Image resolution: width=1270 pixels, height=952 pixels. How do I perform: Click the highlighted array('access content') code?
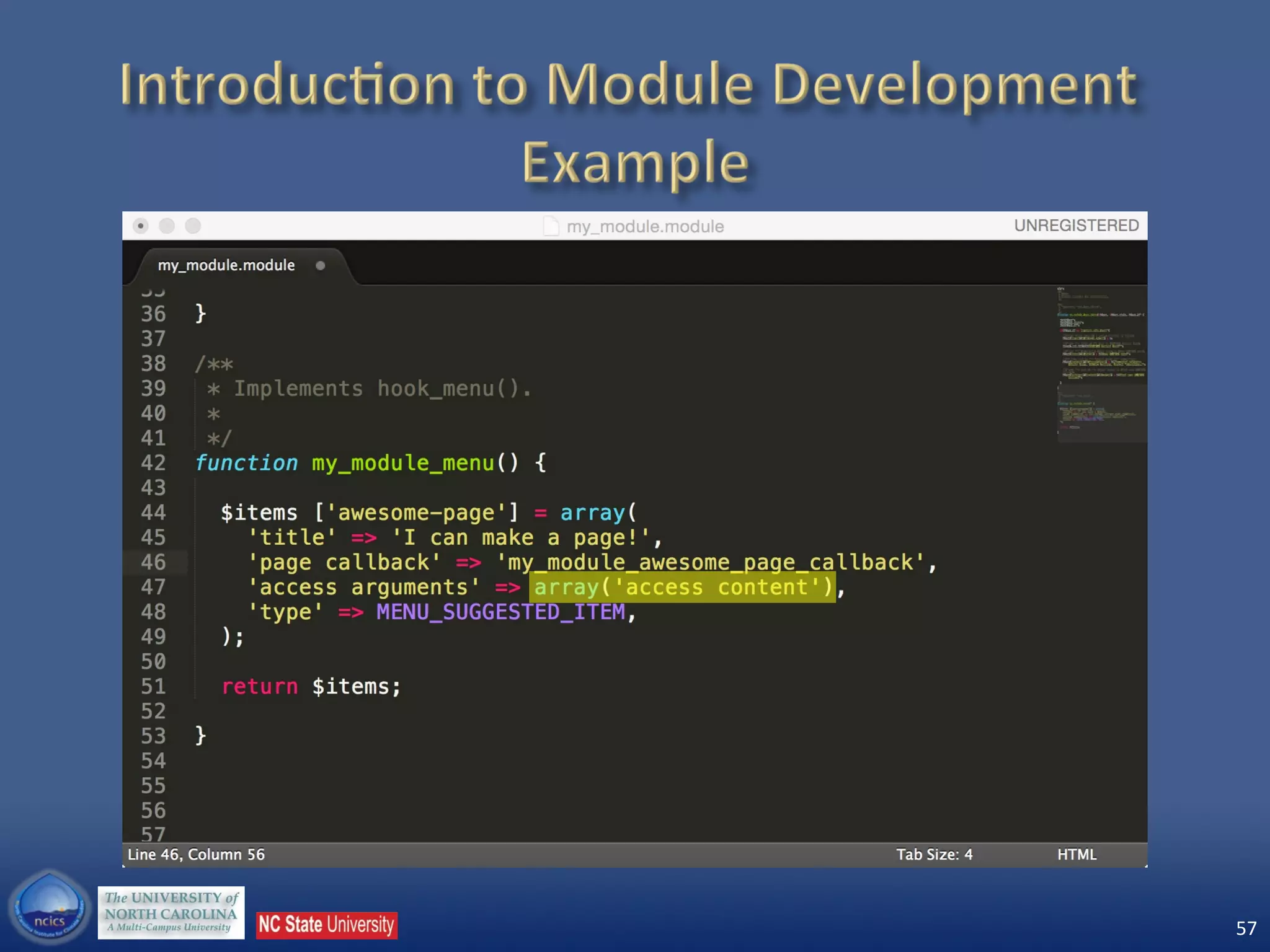coord(682,587)
